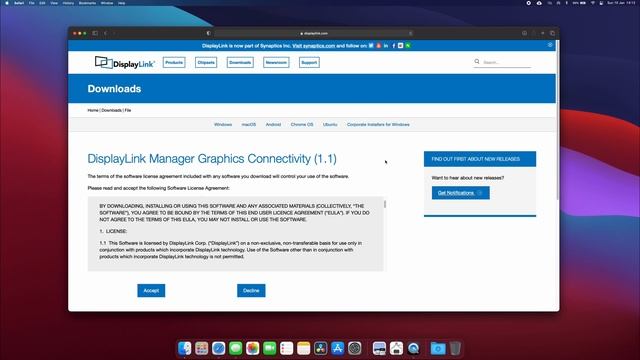640x360 pixels.
Task: Click the Safari compass icon in the Dock
Action: pyautogui.click(x=218, y=348)
